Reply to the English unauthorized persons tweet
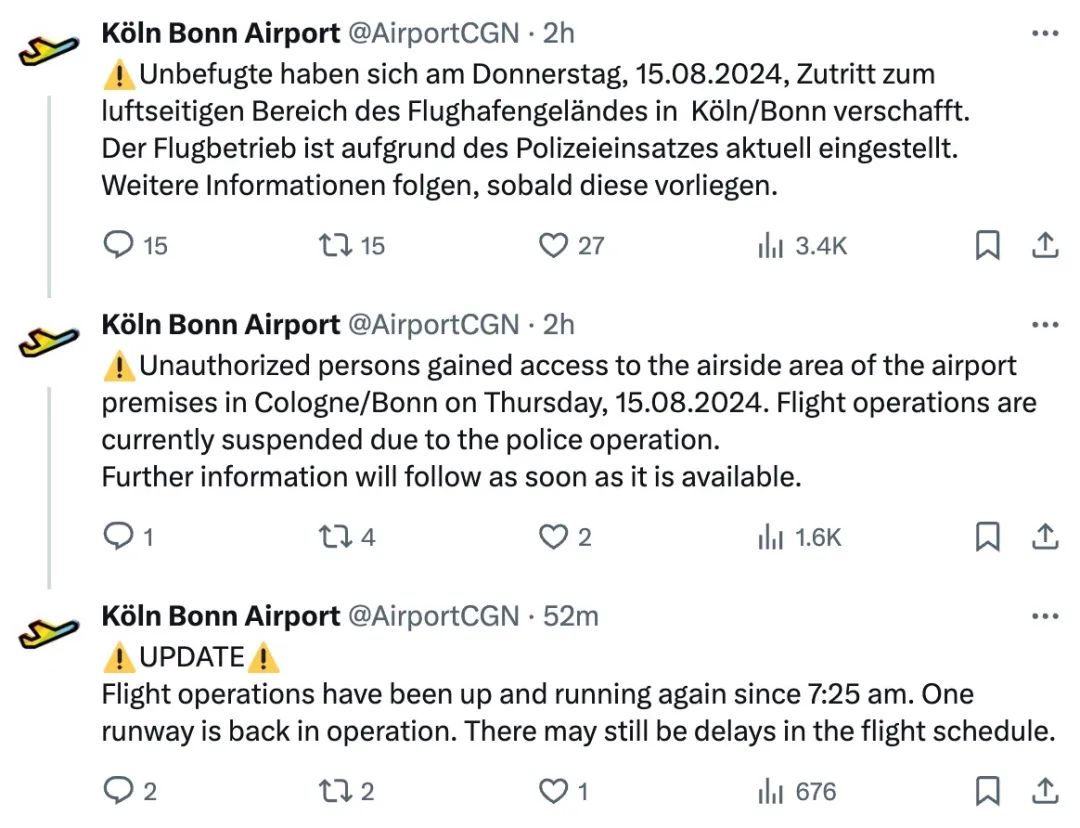 coord(120,537)
